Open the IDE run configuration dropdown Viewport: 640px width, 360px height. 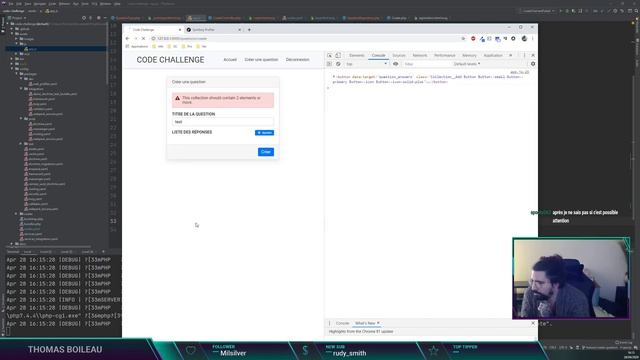[x=538, y=11]
